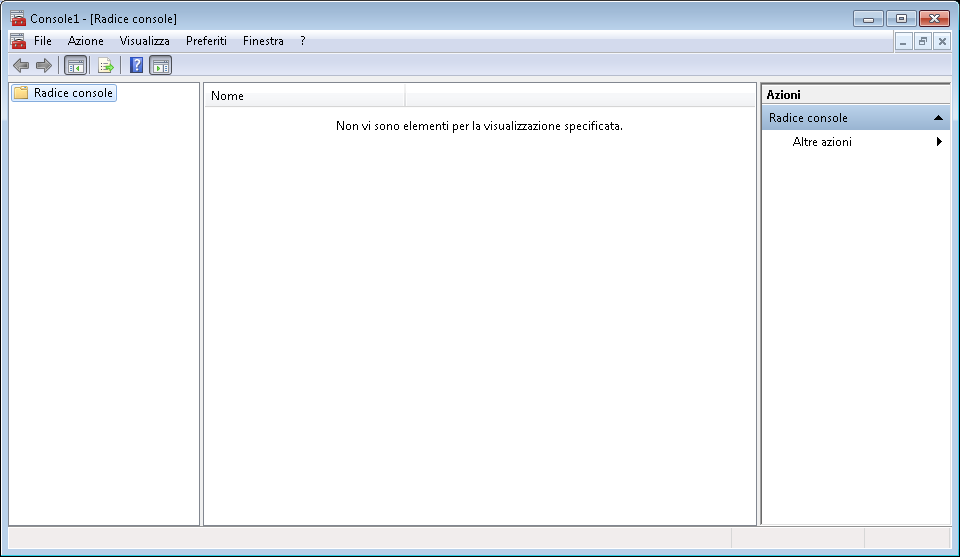Restore the inner child window

point(923,42)
